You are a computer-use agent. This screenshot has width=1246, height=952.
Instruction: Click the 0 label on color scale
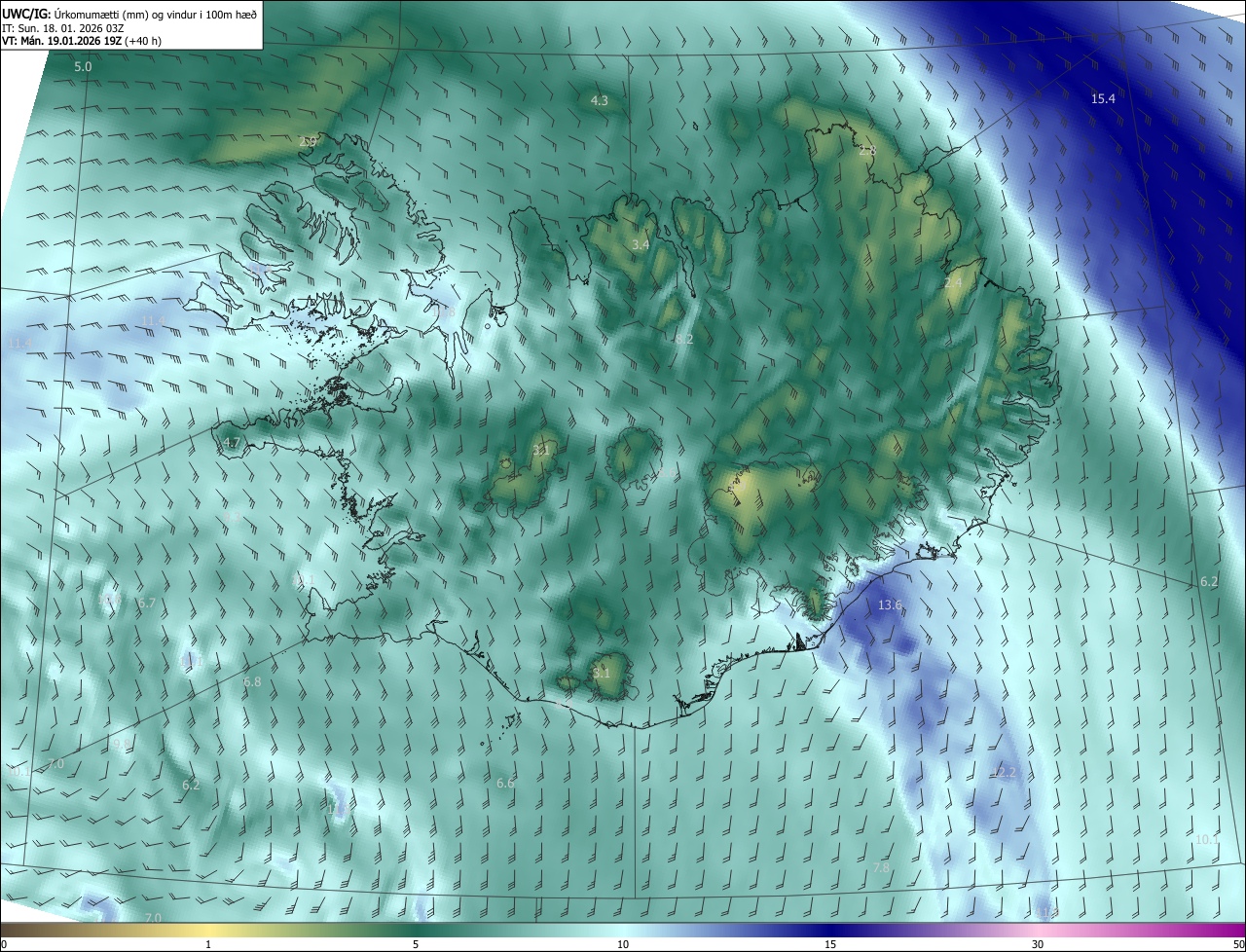tap(4, 944)
